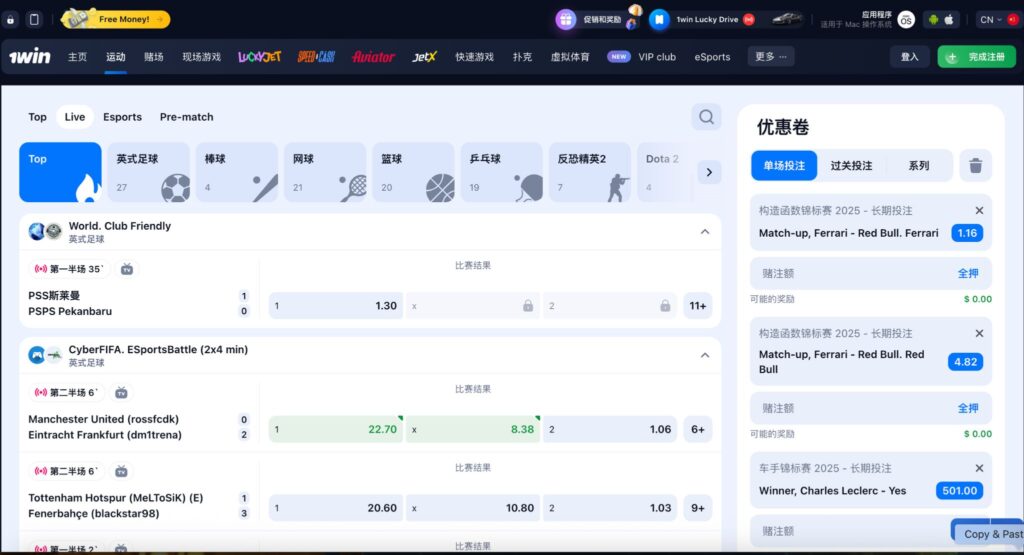Select 系列 bet slip tab
Image resolution: width=1024 pixels, height=555 pixels.
pyautogui.click(x=918, y=166)
